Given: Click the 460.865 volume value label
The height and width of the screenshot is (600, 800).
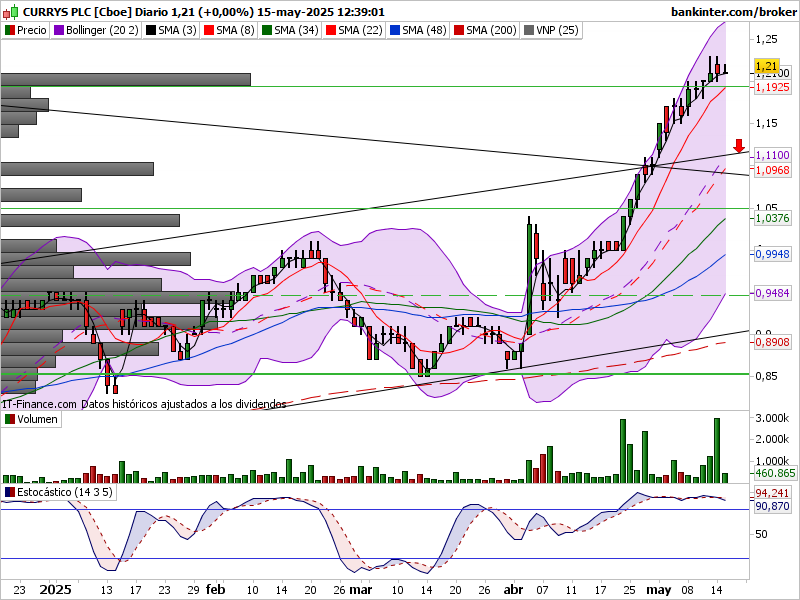Looking at the screenshot, I should click(x=775, y=473).
